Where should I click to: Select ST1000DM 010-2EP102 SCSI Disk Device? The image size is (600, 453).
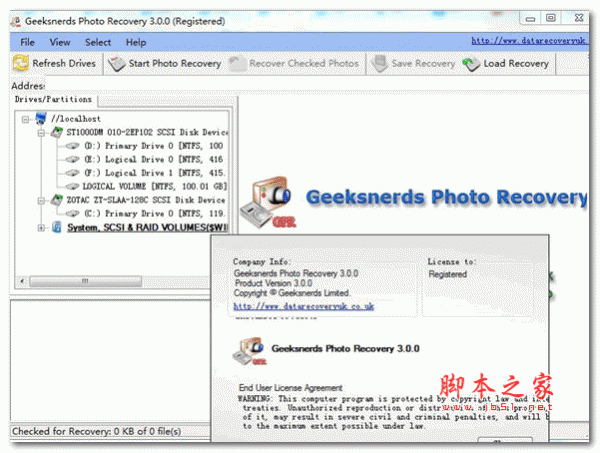pos(147,132)
